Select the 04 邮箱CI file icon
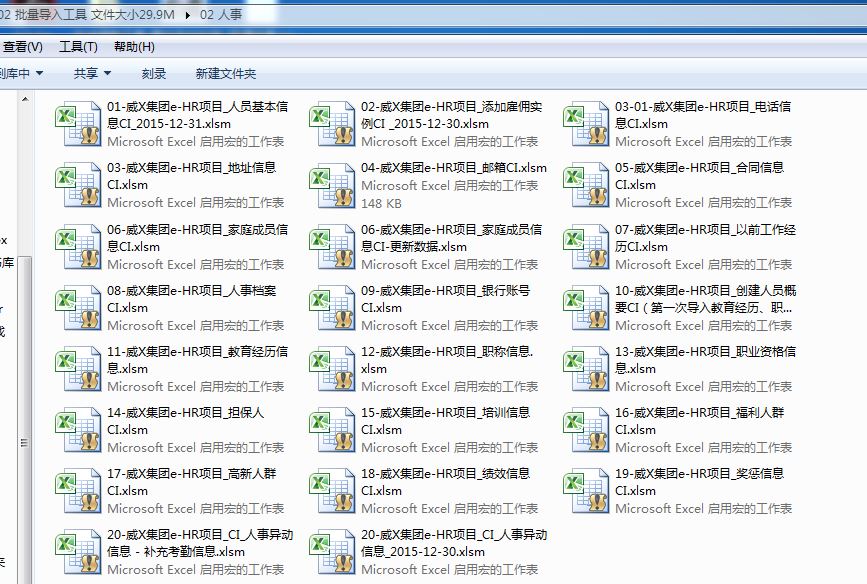 332,185
